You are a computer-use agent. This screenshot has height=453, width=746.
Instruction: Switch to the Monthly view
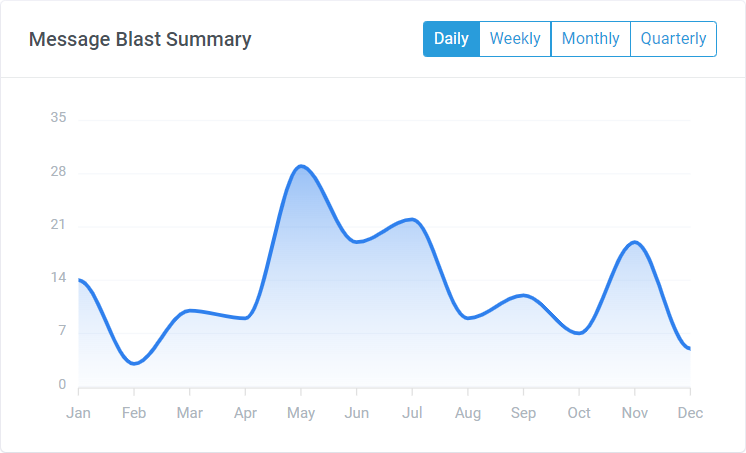tap(590, 39)
